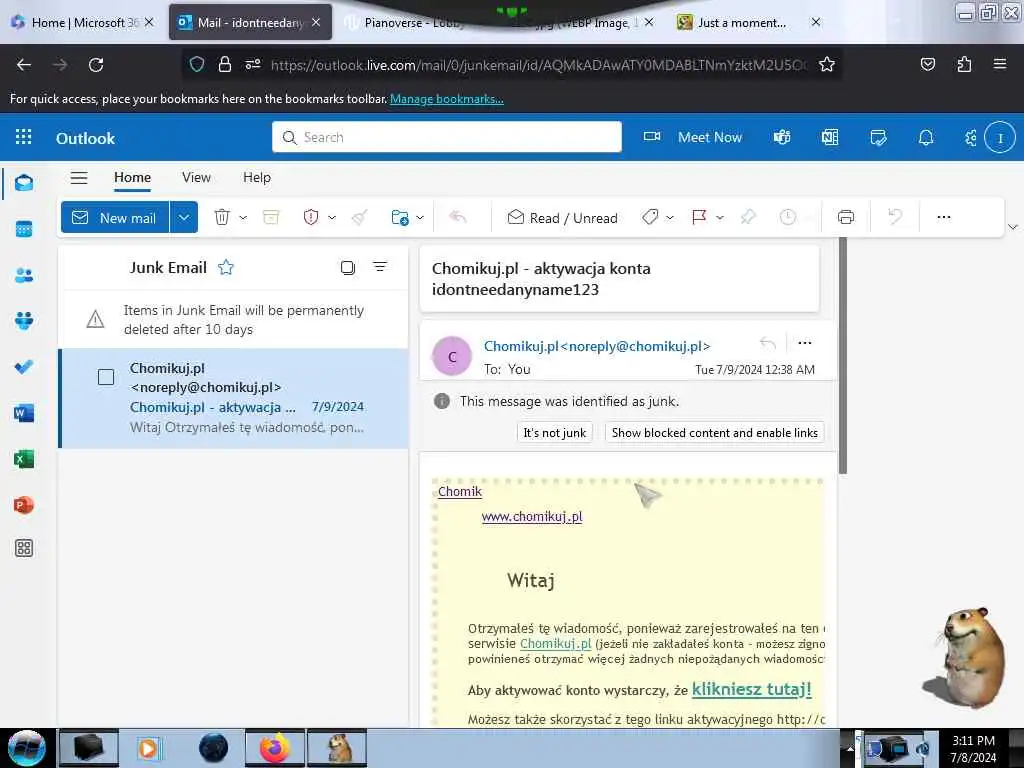Click the Archive icon in ribbon
1024x768 pixels.
coord(271,217)
